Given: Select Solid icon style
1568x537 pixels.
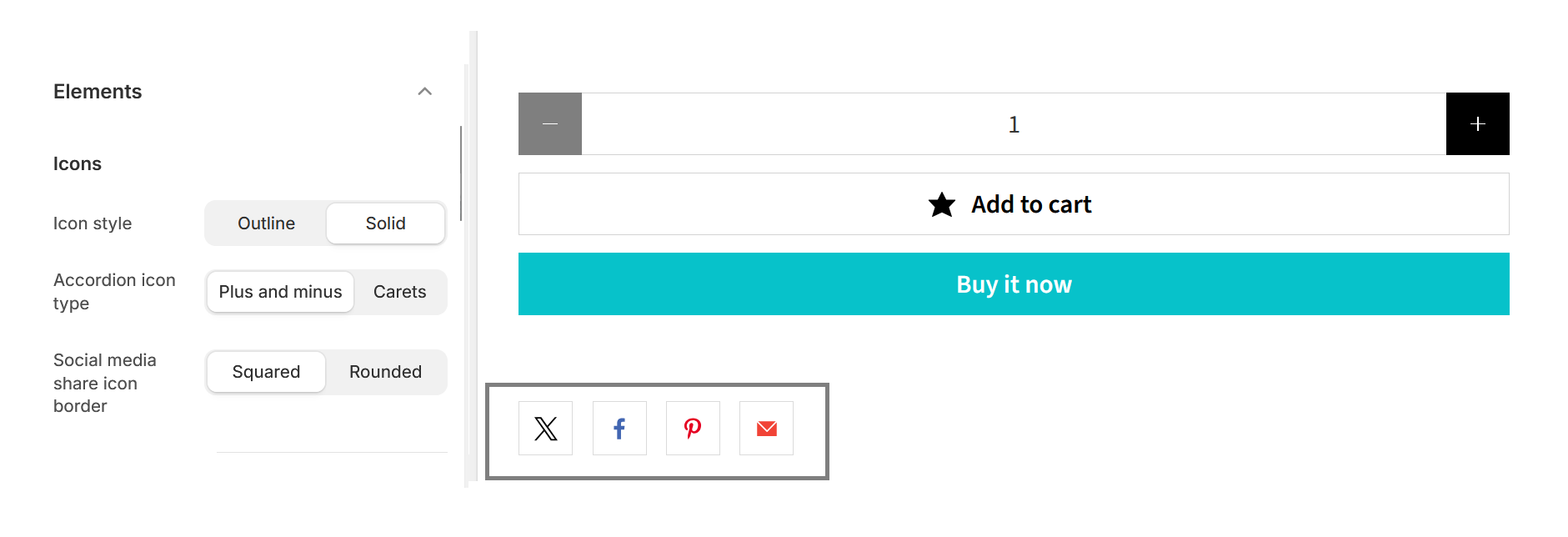Looking at the screenshot, I should (x=385, y=223).
